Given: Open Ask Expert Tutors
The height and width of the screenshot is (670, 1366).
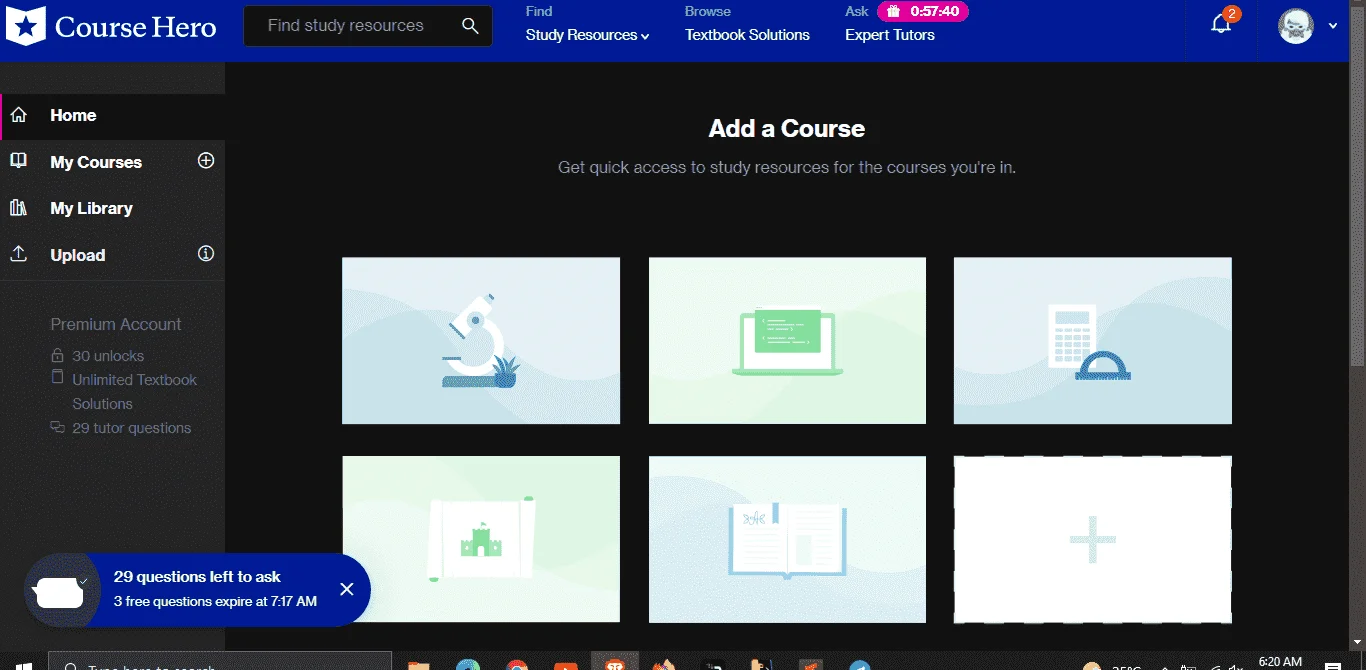Looking at the screenshot, I should [x=889, y=35].
